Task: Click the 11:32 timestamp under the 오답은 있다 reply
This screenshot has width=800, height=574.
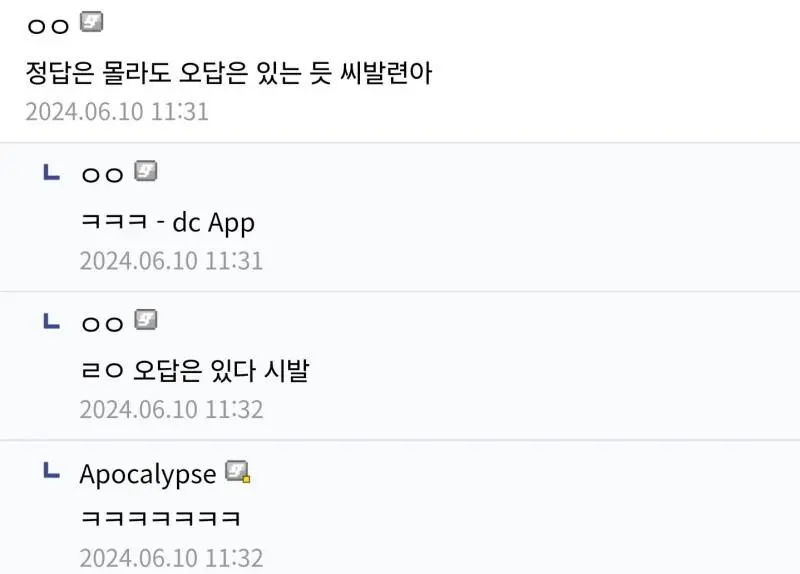Action: pos(171,410)
